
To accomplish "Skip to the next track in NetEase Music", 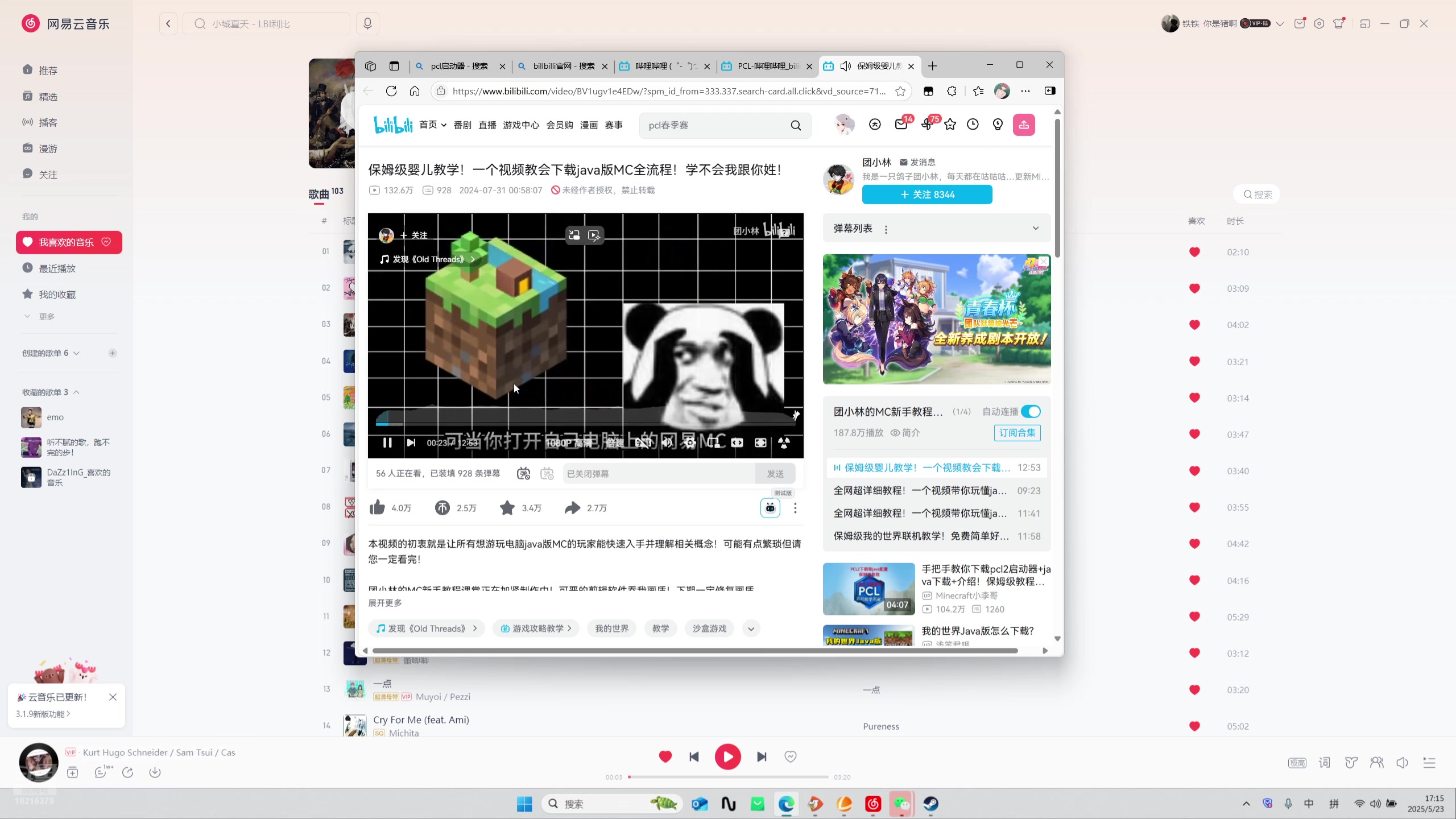I will pos(762,756).
